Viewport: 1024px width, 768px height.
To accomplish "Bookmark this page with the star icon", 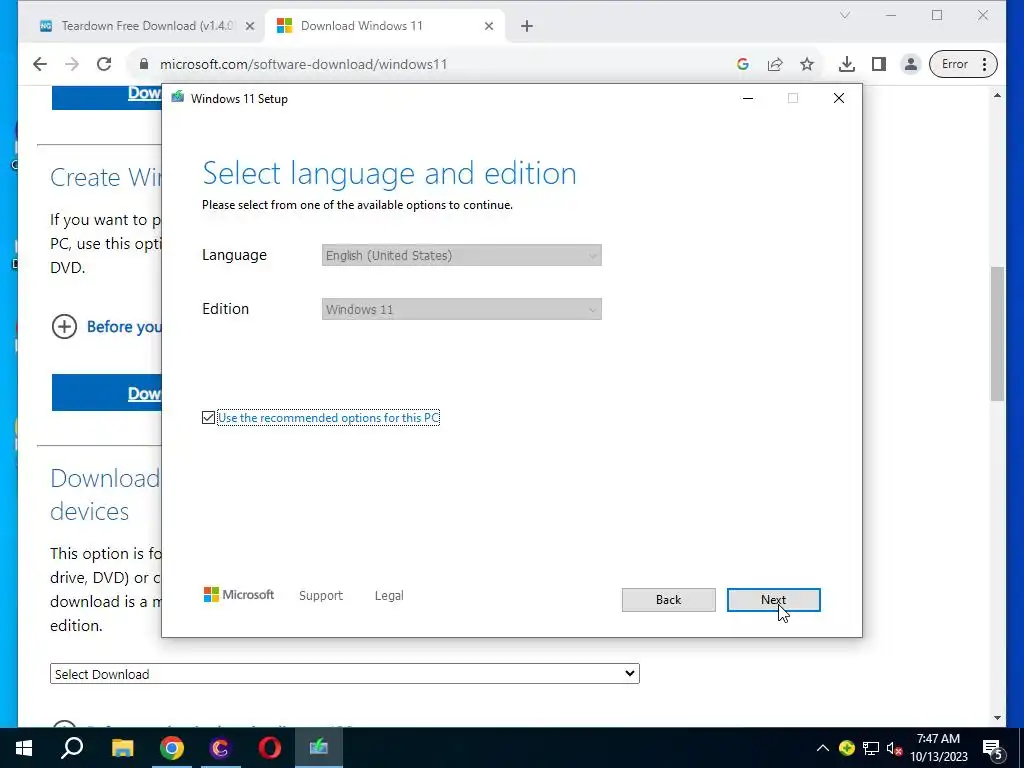I will pos(807,64).
